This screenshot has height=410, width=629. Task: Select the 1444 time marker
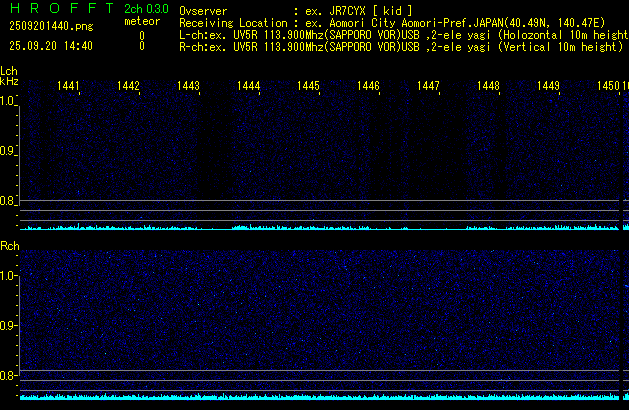click(x=249, y=87)
